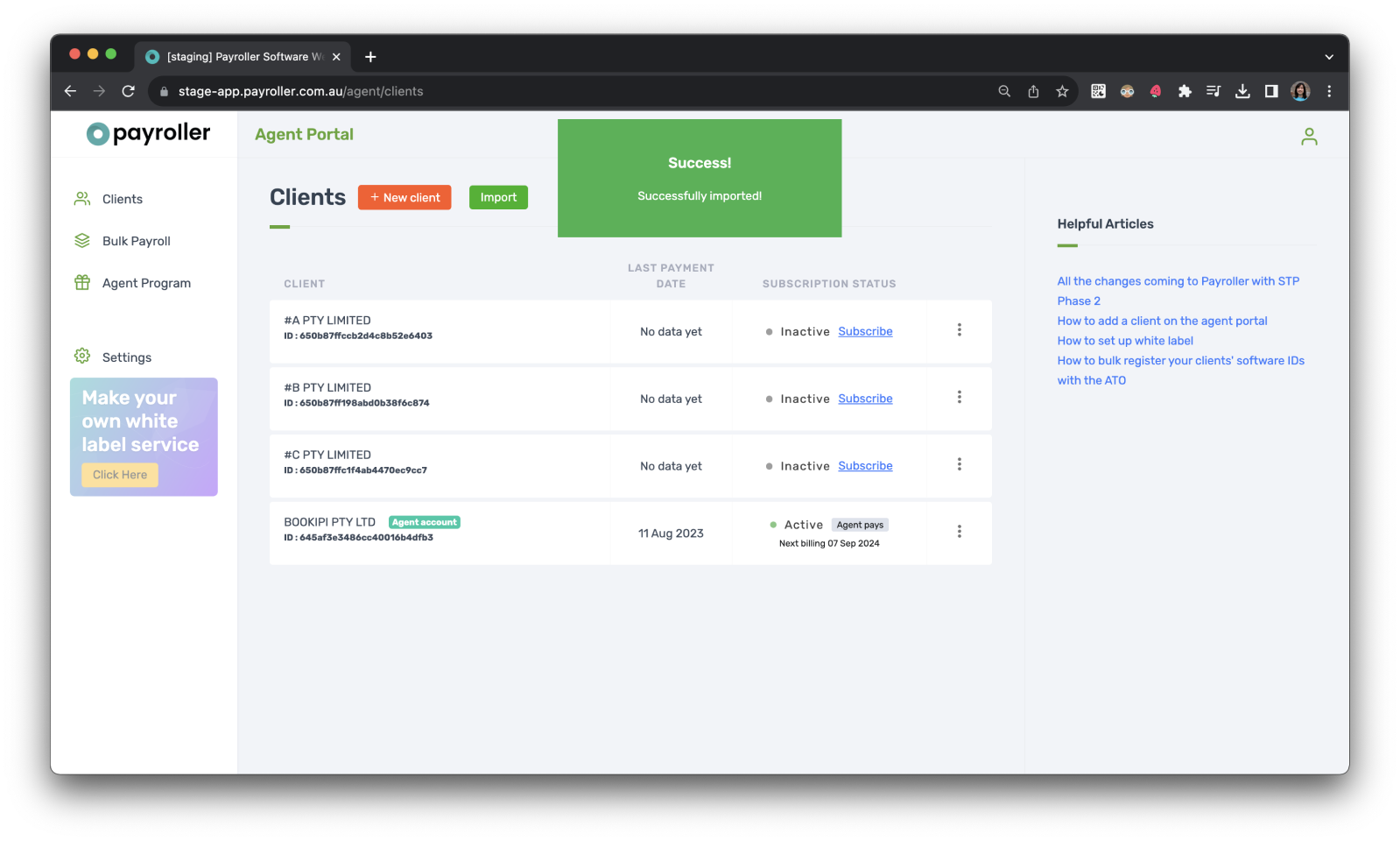
Task: Click the address bar URL
Action: (300, 91)
